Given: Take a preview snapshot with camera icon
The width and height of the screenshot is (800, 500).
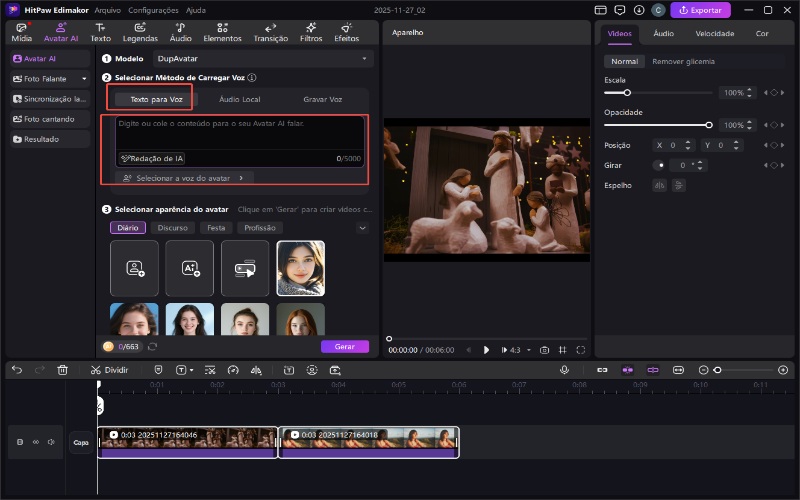Looking at the screenshot, I should 544,350.
